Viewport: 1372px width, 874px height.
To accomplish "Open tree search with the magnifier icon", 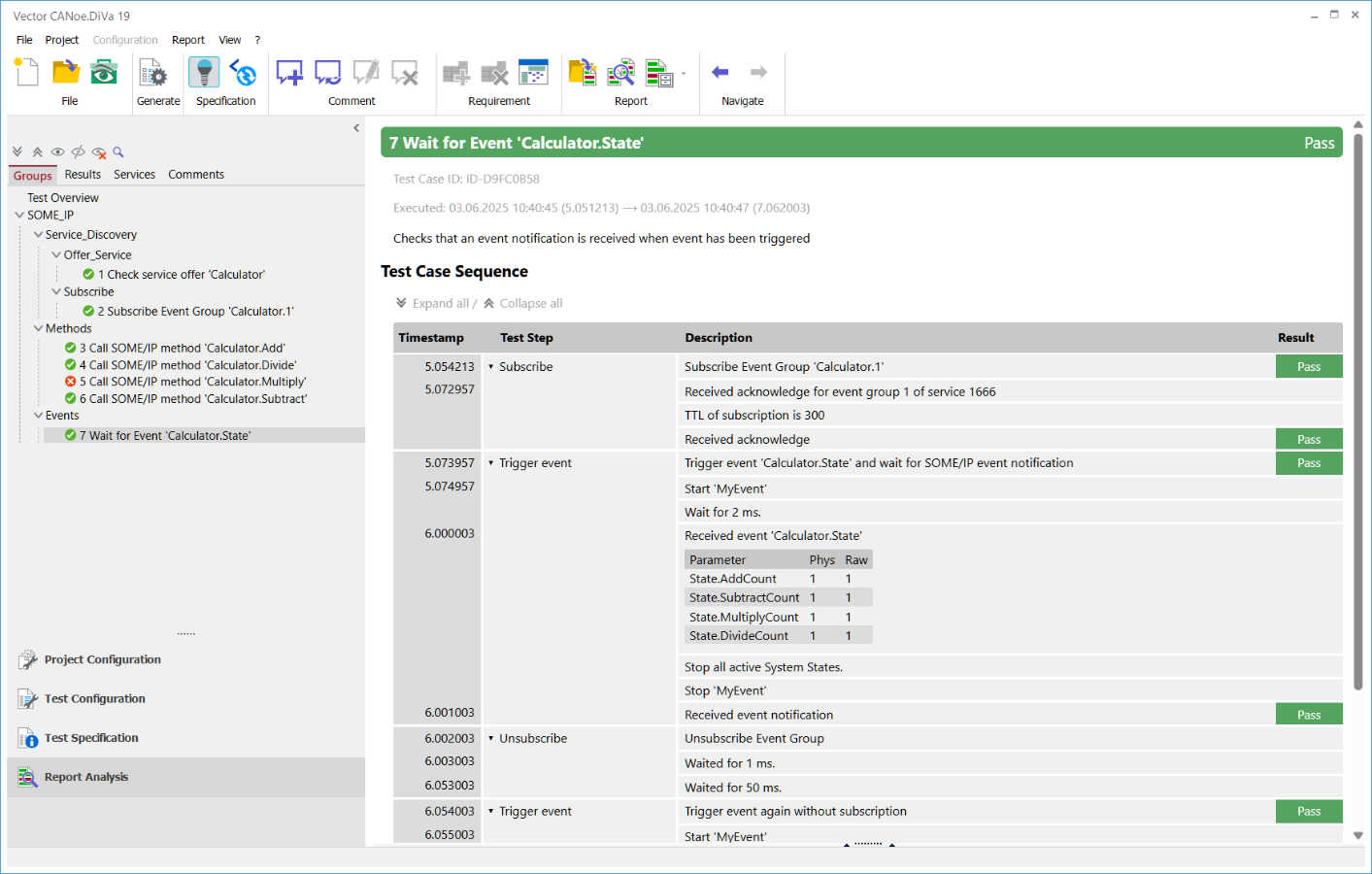I will click(118, 152).
